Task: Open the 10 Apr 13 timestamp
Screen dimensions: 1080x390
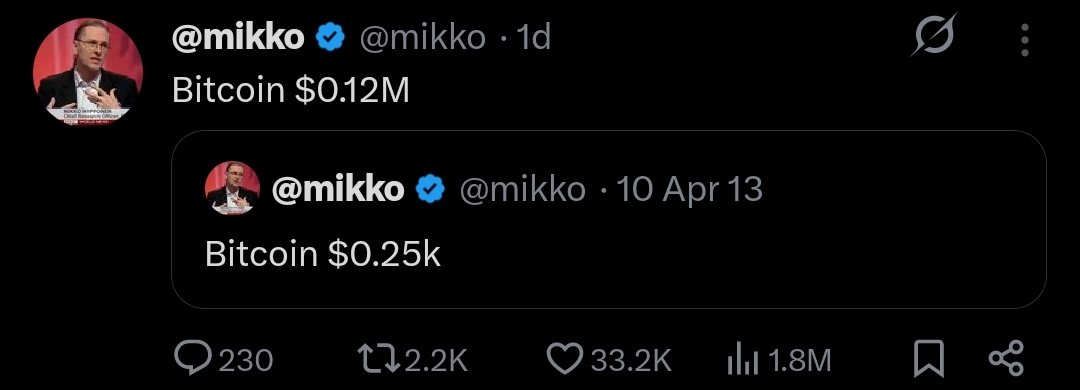Action: [689, 189]
